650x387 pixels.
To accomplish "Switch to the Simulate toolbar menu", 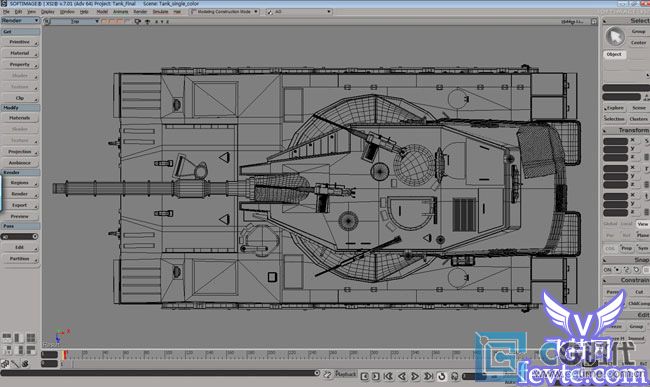I will pos(160,12).
